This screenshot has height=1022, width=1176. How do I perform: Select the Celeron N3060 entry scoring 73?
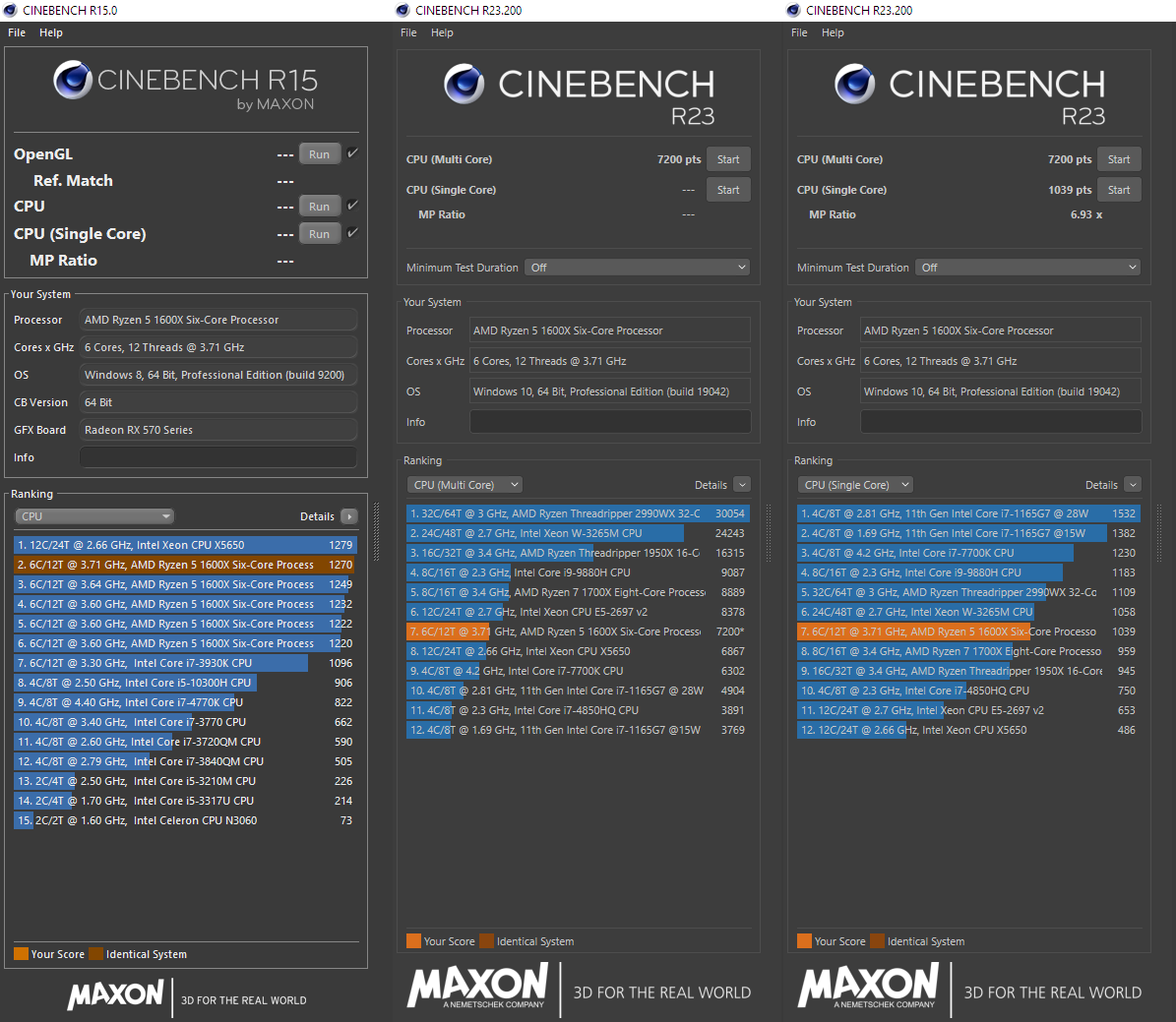pyautogui.click(x=185, y=820)
